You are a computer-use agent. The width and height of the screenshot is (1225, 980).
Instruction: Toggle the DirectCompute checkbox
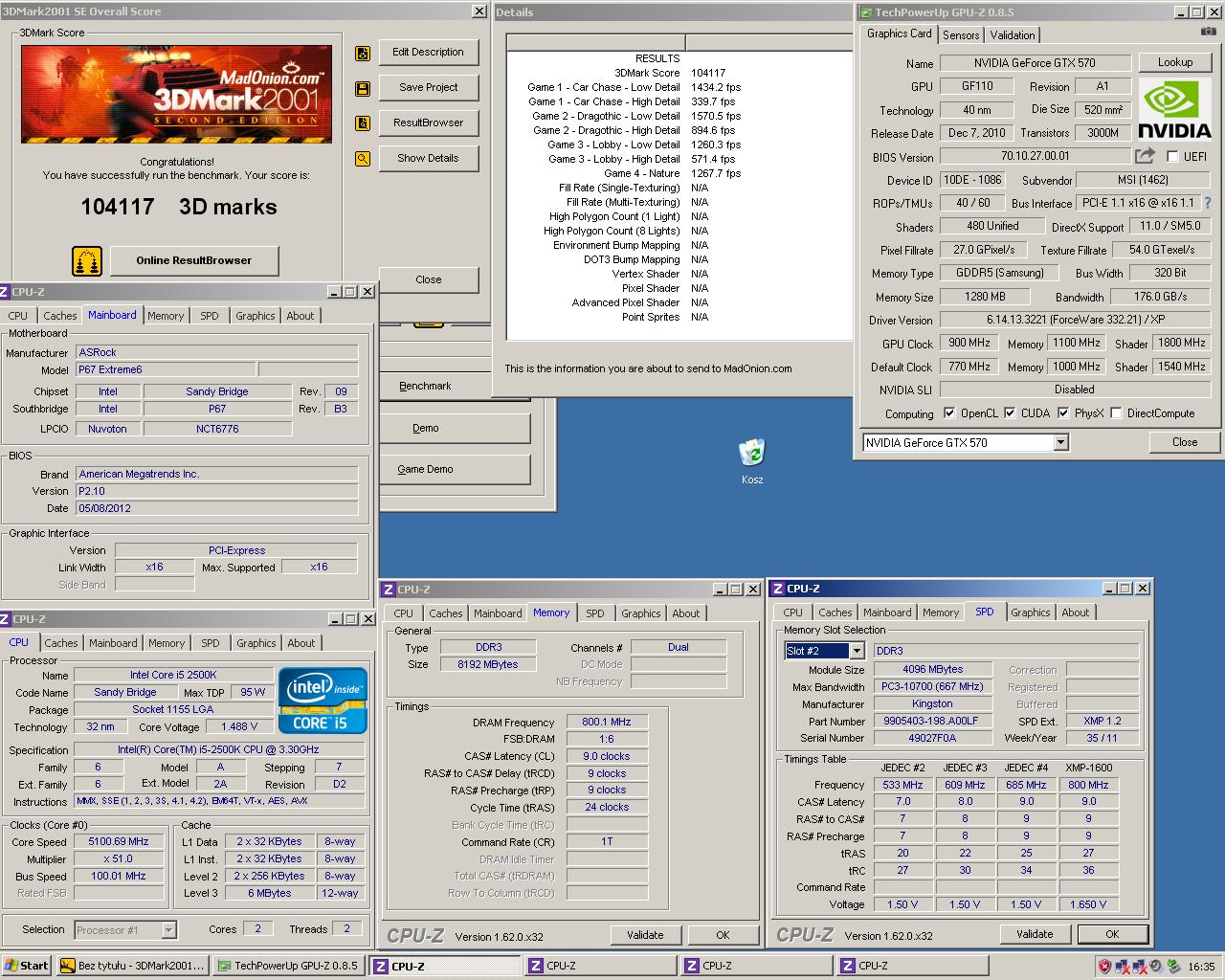point(1116,413)
